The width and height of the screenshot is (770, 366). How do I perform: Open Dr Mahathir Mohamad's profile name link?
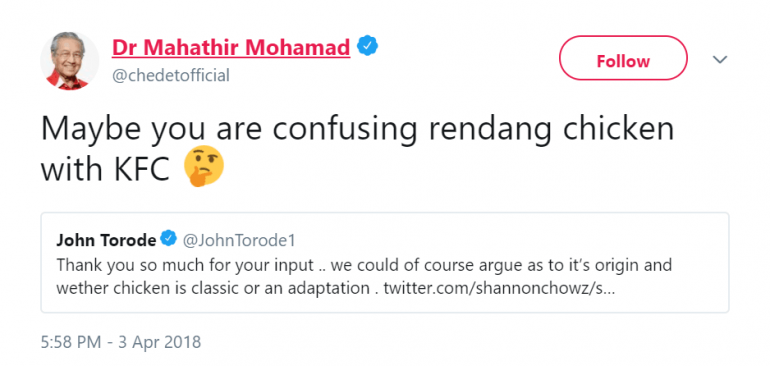click(231, 47)
